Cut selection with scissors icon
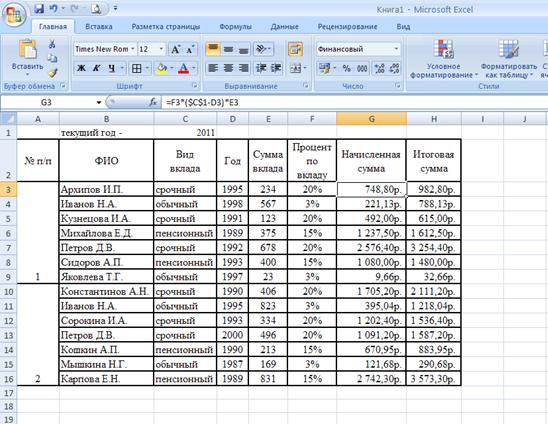 click(52, 44)
